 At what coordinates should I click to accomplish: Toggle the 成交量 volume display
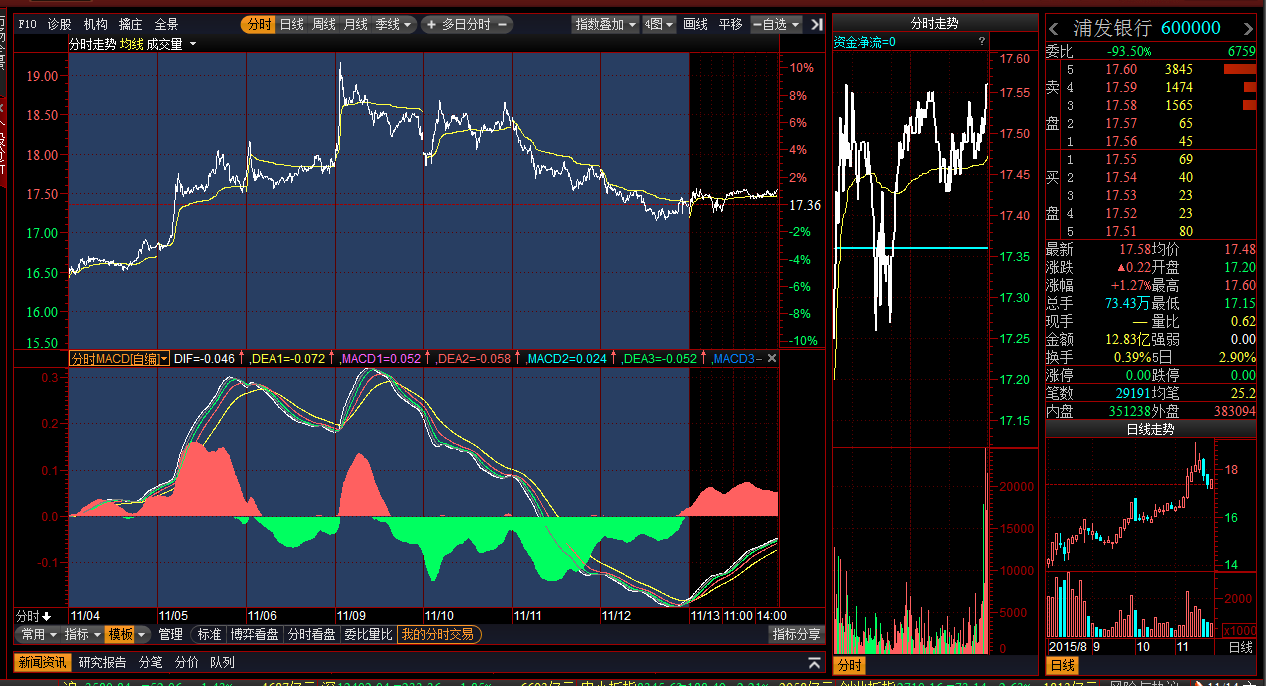(164, 44)
